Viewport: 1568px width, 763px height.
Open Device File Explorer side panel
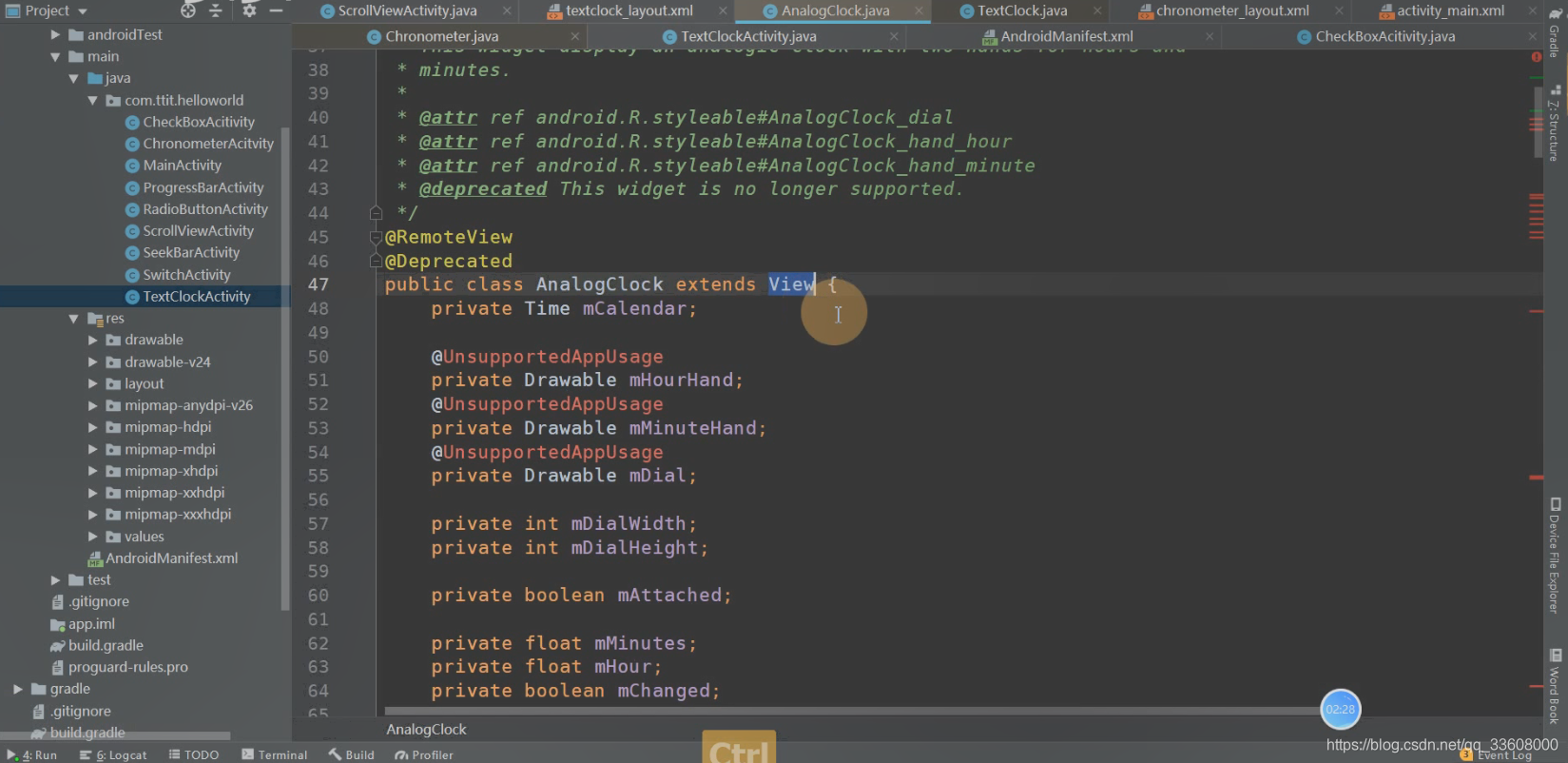click(x=1554, y=555)
